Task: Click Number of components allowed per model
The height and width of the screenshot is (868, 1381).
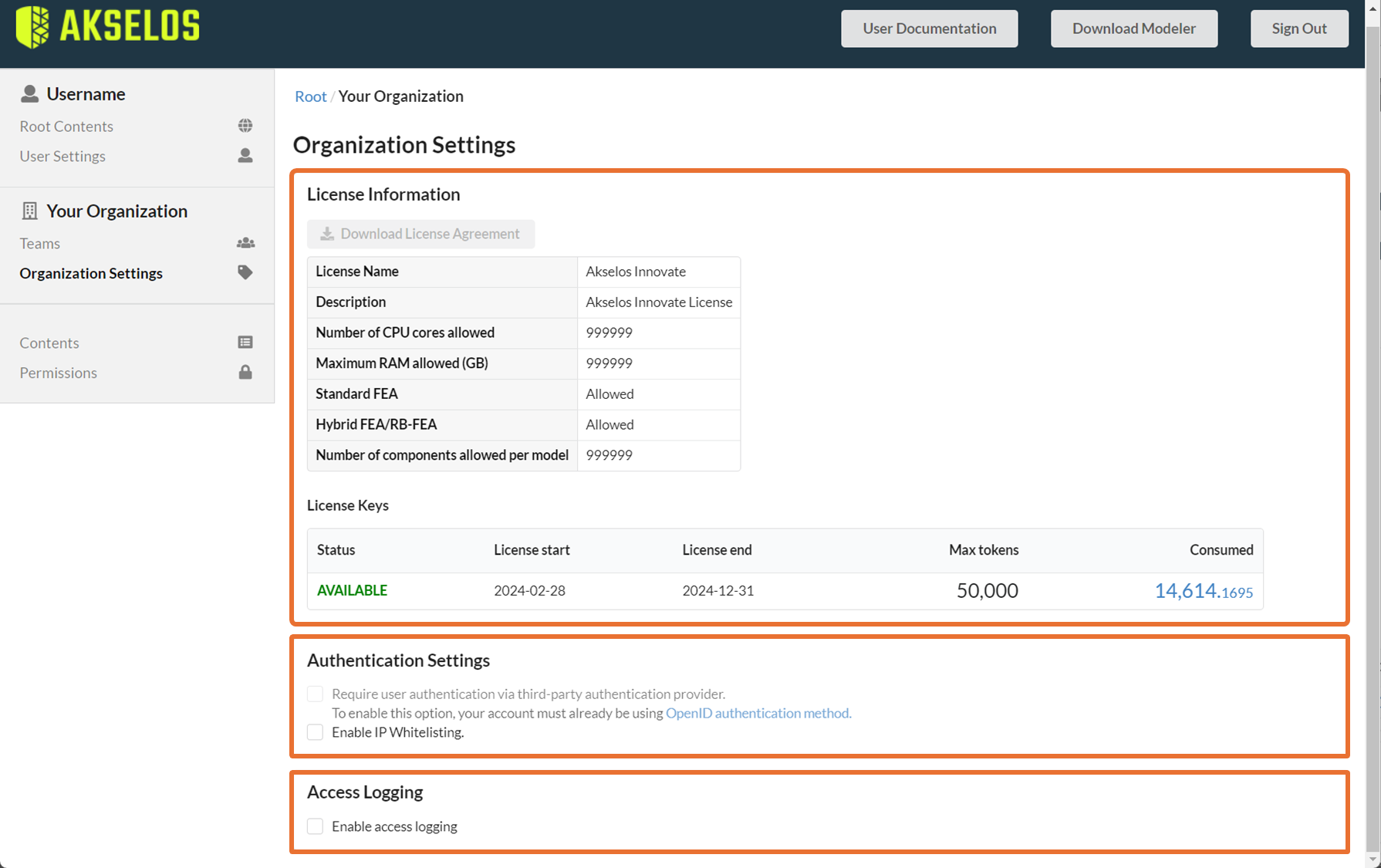Action: [442, 455]
